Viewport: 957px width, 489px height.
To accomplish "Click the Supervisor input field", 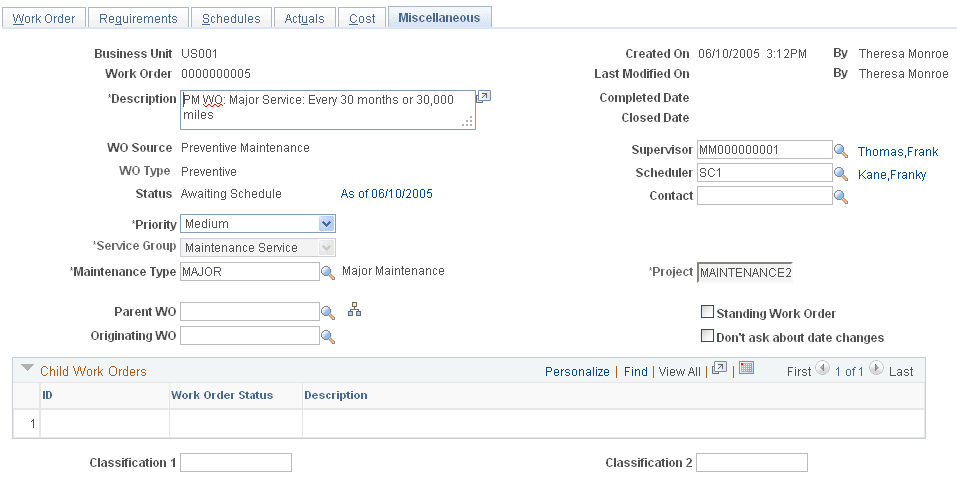I will tap(765, 150).
